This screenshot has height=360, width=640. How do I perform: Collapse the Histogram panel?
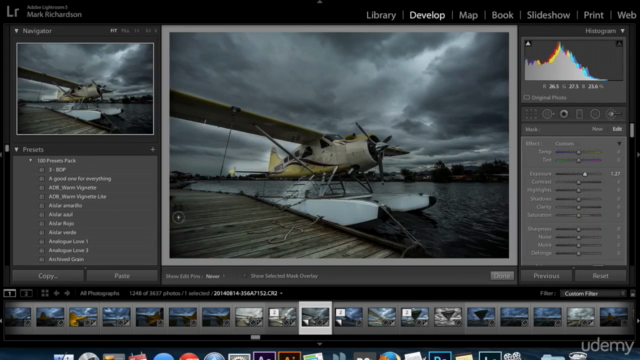click(x=622, y=31)
